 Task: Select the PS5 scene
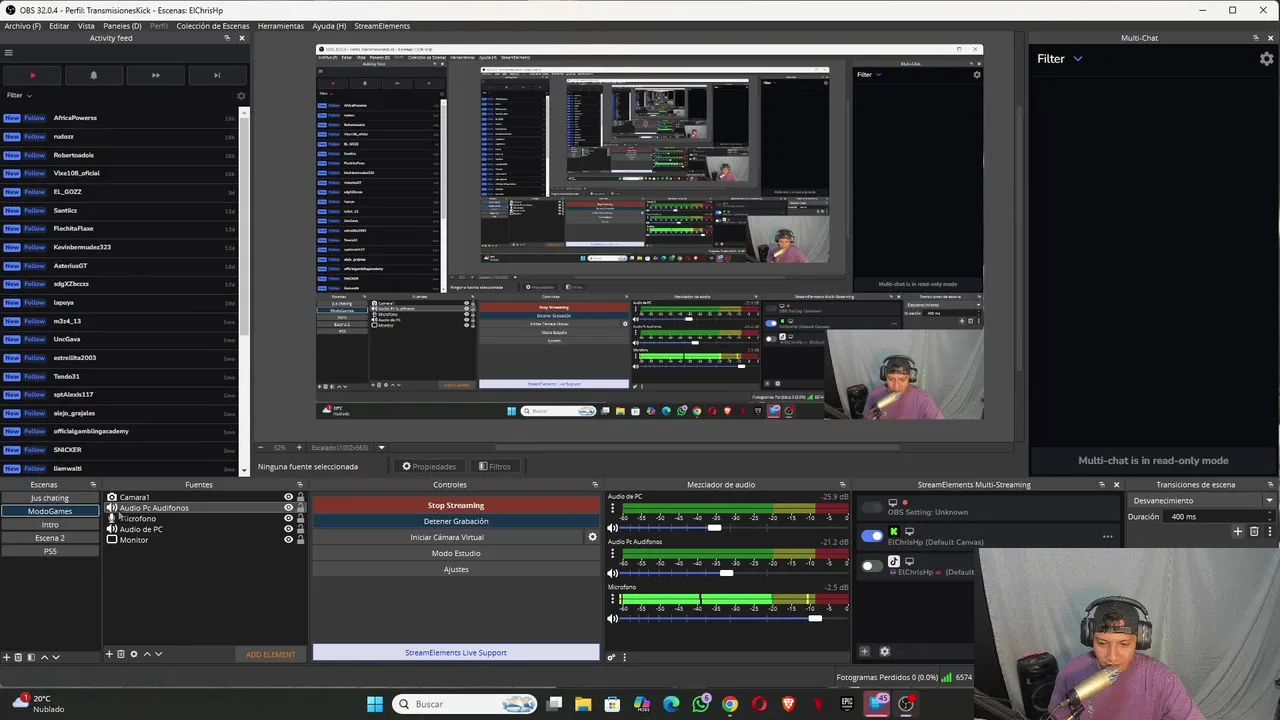50,551
